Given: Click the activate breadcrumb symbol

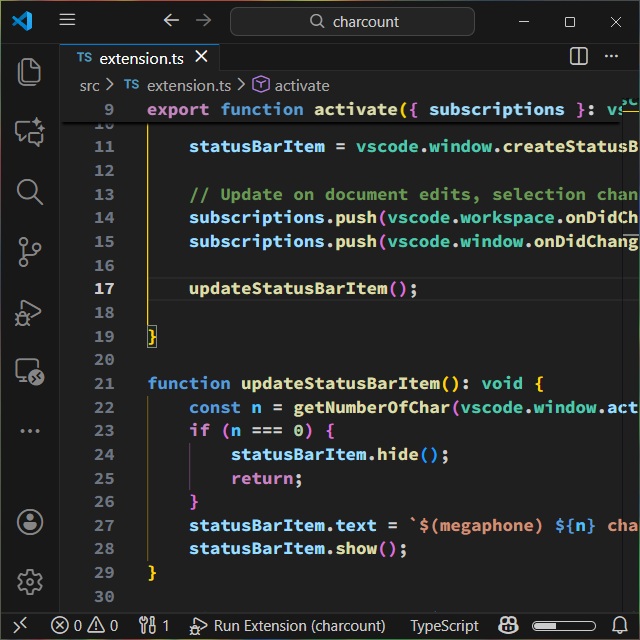Looking at the screenshot, I should [x=301, y=86].
